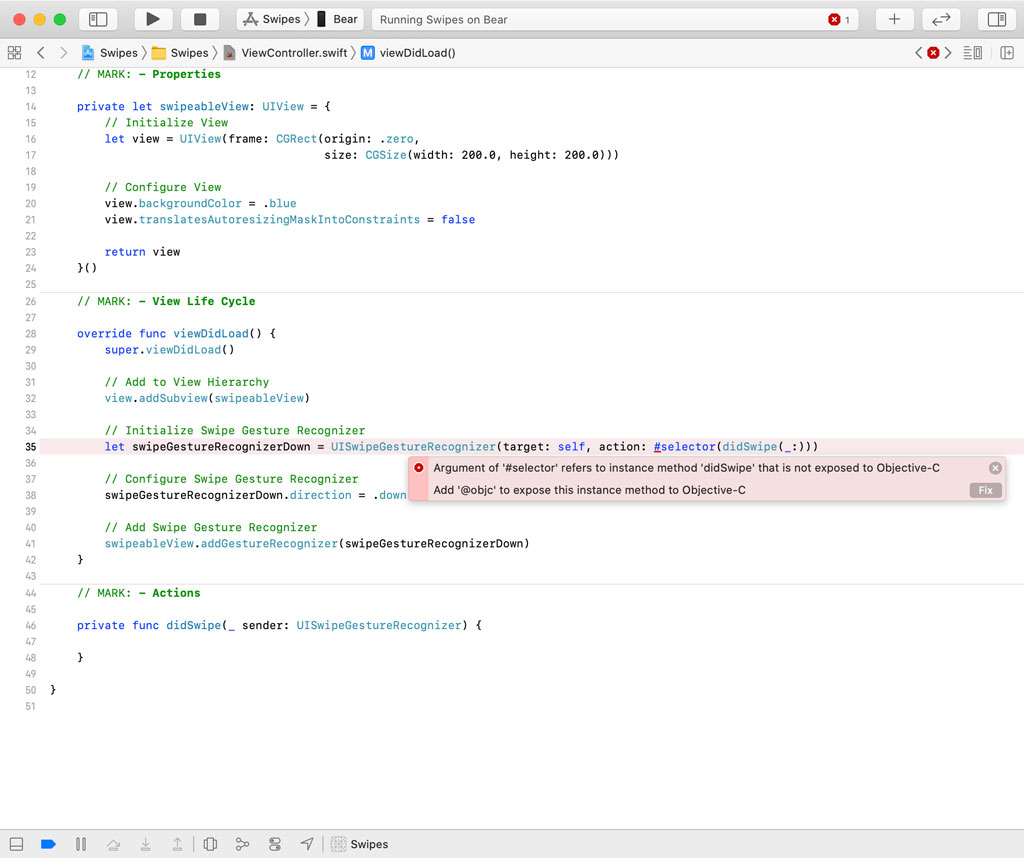Screen dimensions: 1024x858
Task: Click the addGestureRecognizer call
Action: (269, 544)
